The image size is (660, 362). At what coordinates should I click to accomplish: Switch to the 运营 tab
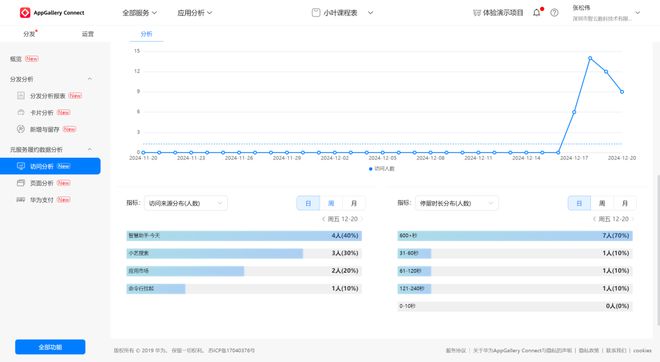click(88, 34)
